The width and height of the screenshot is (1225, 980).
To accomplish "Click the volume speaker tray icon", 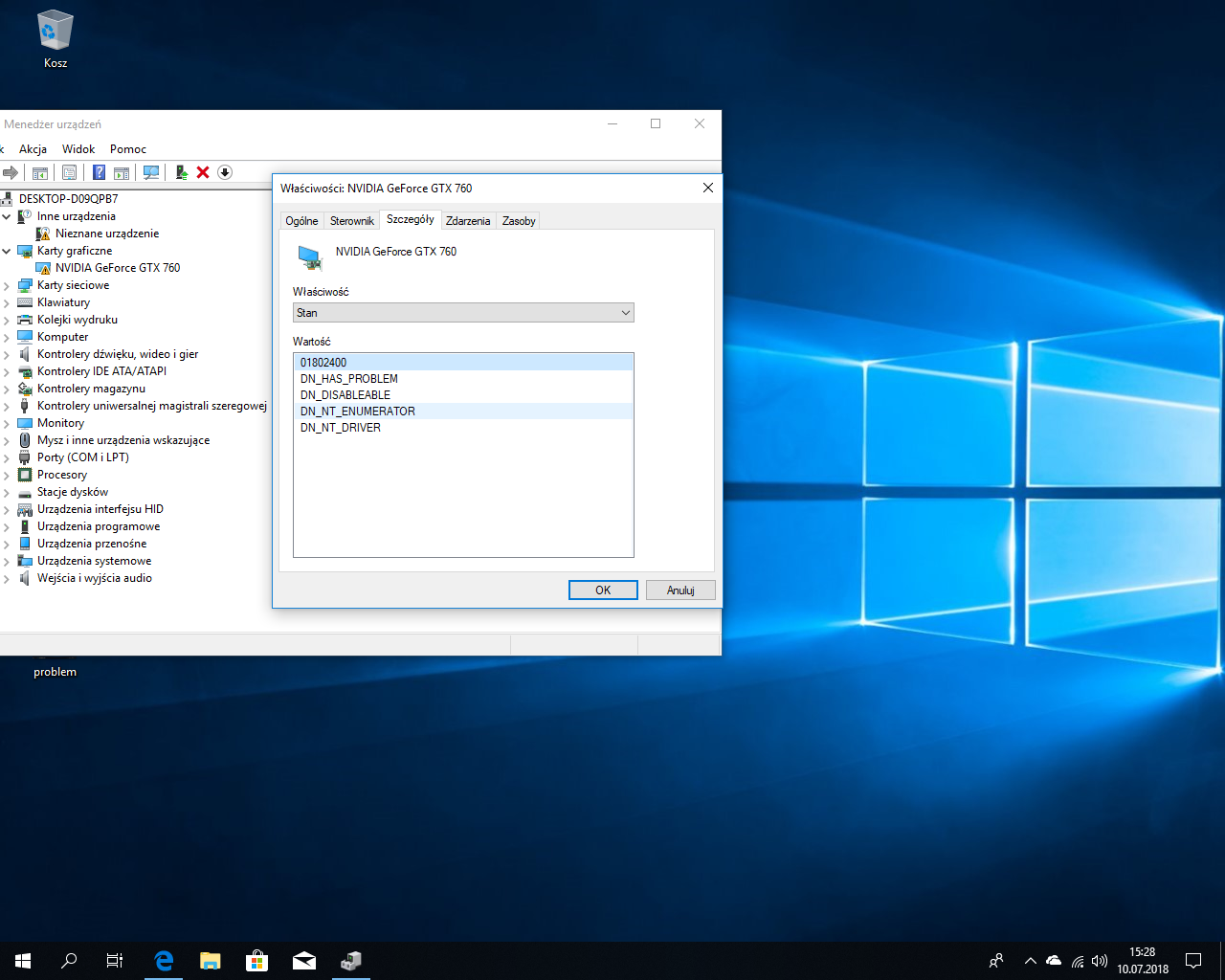I will (1100, 961).
